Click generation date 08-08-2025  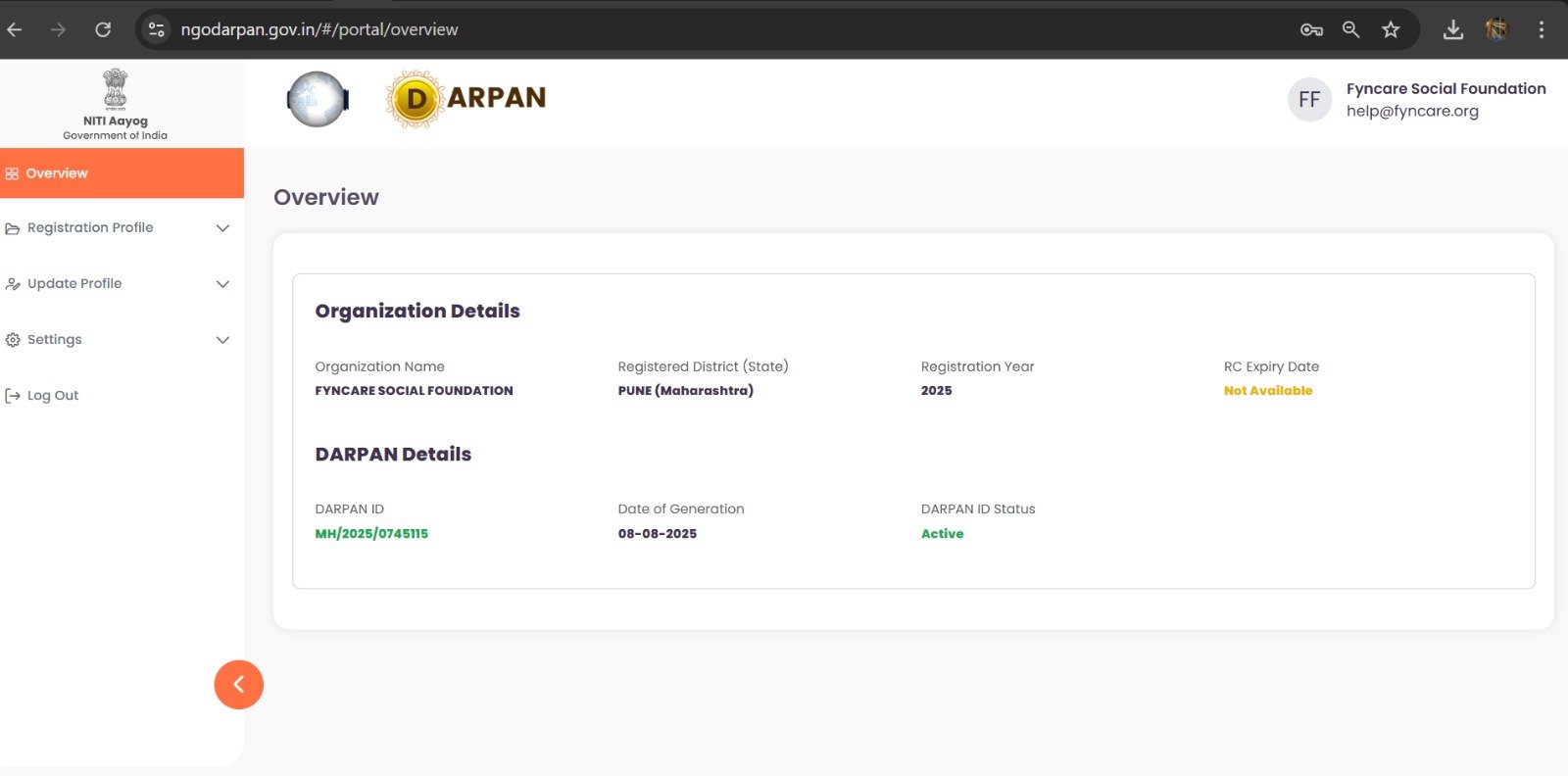[x=657, y=534]
